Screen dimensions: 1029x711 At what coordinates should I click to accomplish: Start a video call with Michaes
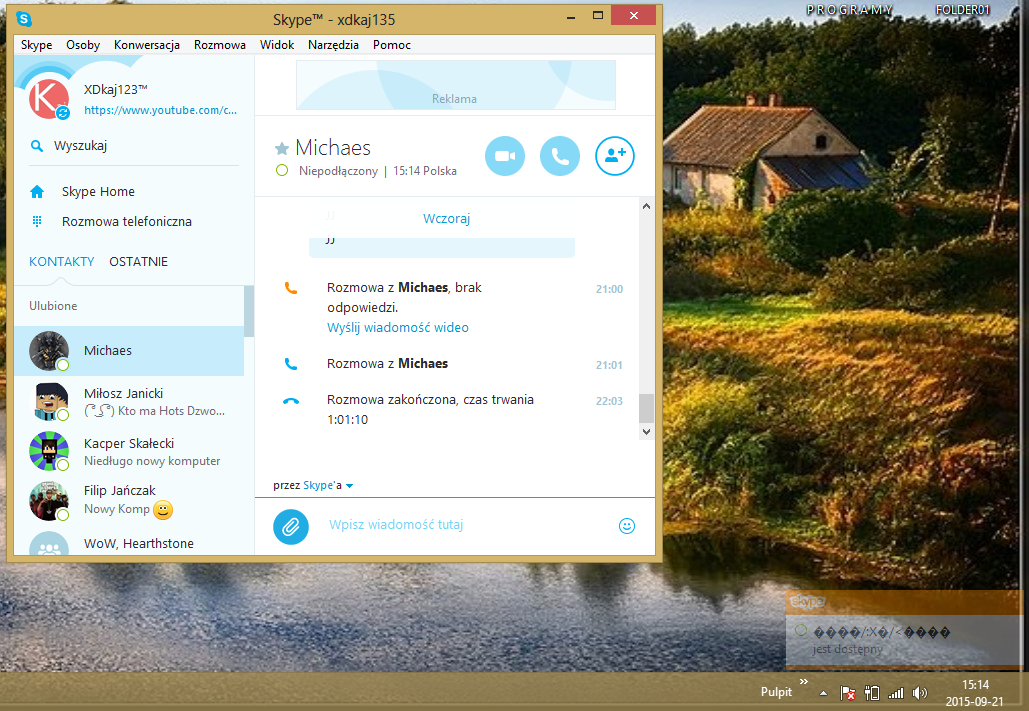(x=505, y=156)
